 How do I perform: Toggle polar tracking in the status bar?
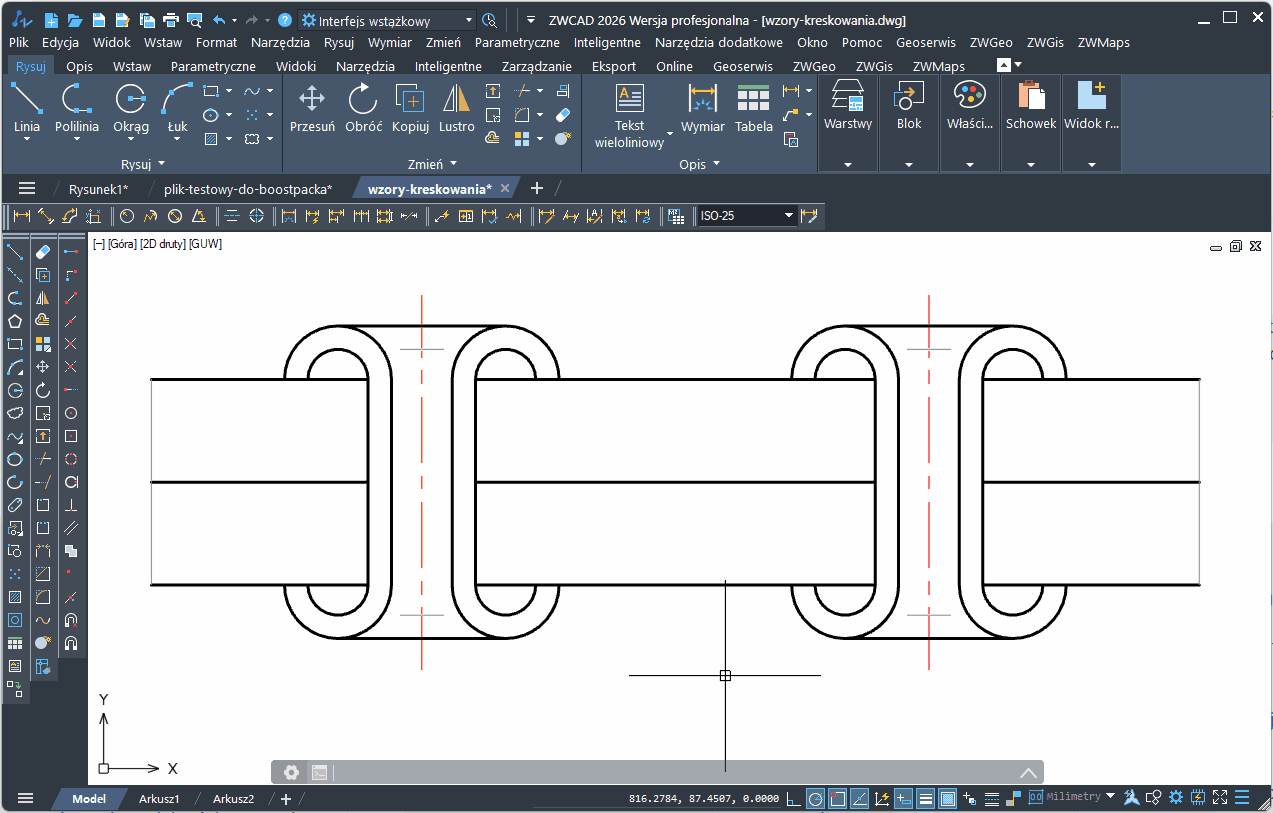[815, 798]
